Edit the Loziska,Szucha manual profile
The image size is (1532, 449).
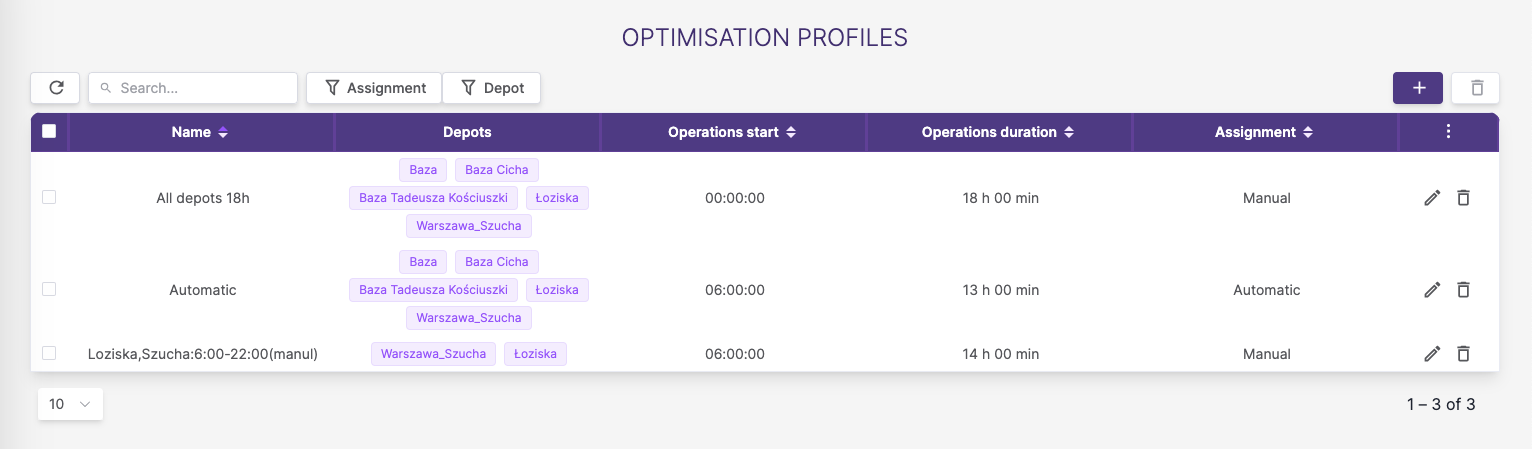[x=1432, y=354]
